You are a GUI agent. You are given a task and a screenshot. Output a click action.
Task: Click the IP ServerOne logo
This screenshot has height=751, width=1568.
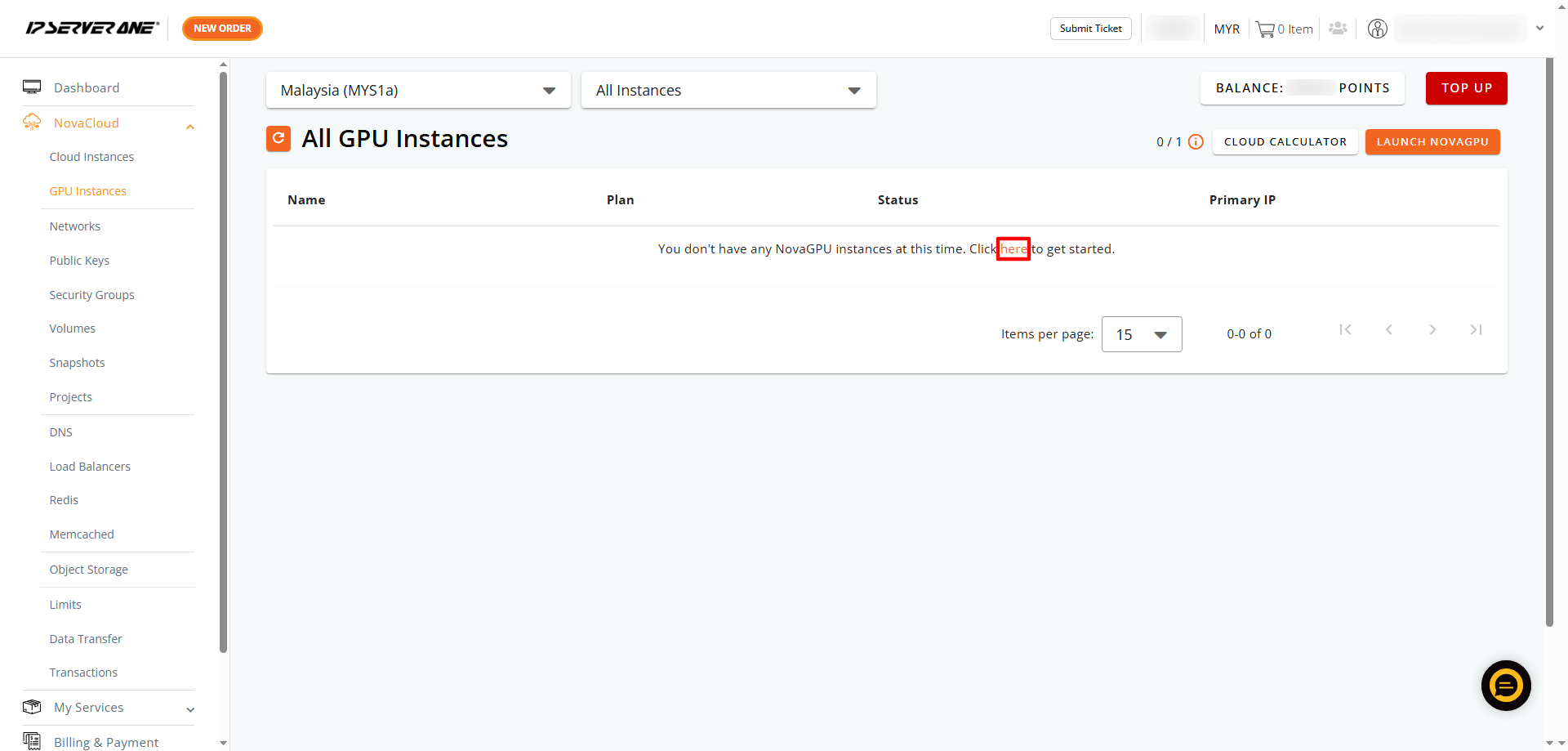[92, 28]
